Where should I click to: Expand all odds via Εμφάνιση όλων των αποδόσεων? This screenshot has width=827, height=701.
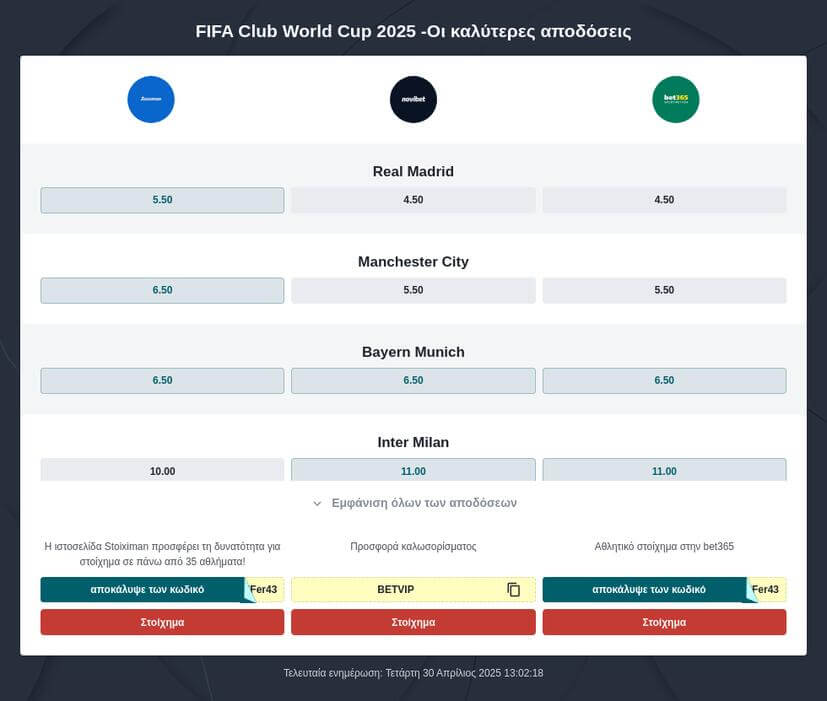tap(423, 503)
